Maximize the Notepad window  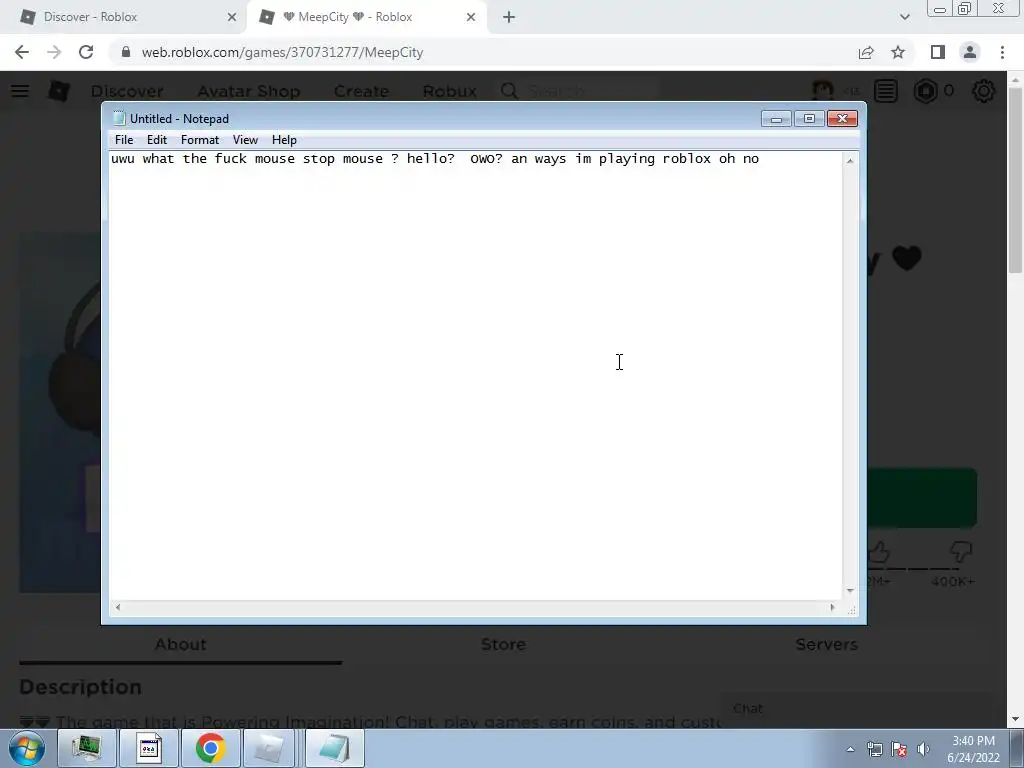click(809, 119)
